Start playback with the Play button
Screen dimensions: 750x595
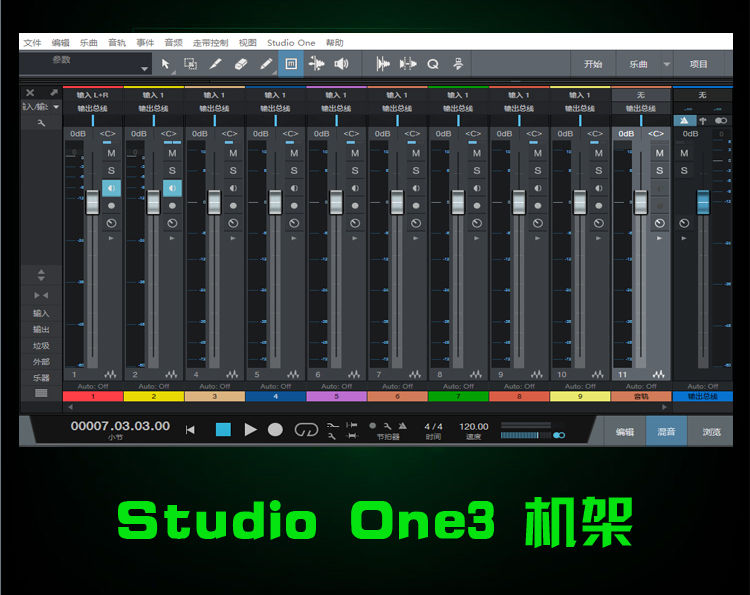250,430
